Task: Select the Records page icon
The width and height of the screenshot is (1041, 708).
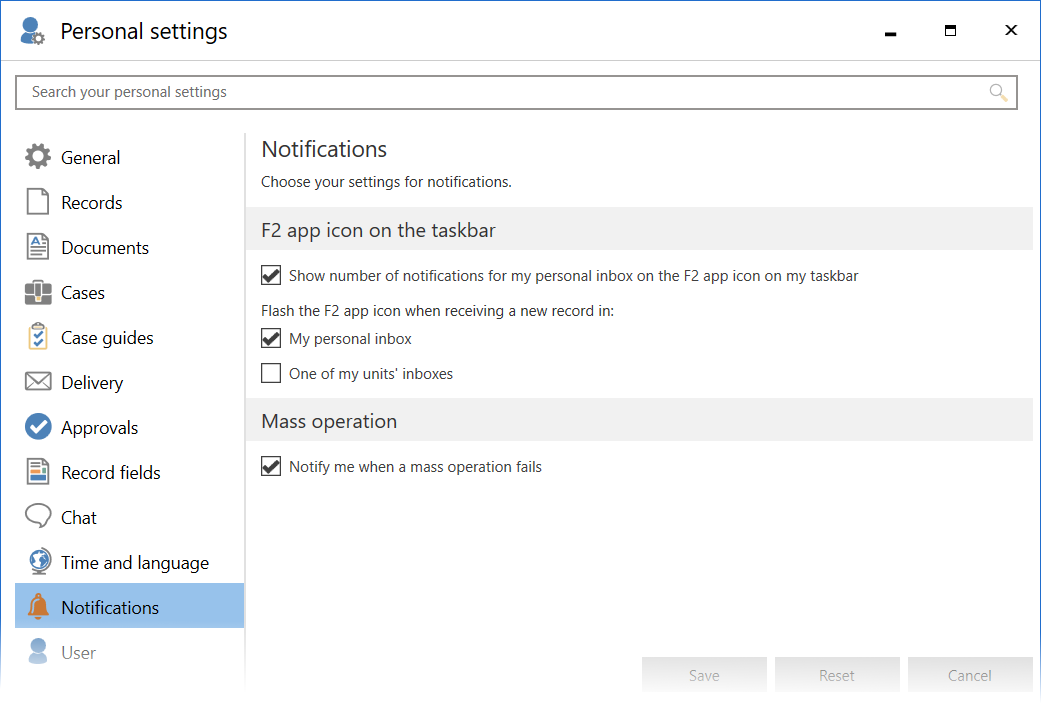Action: click(38, 202)
